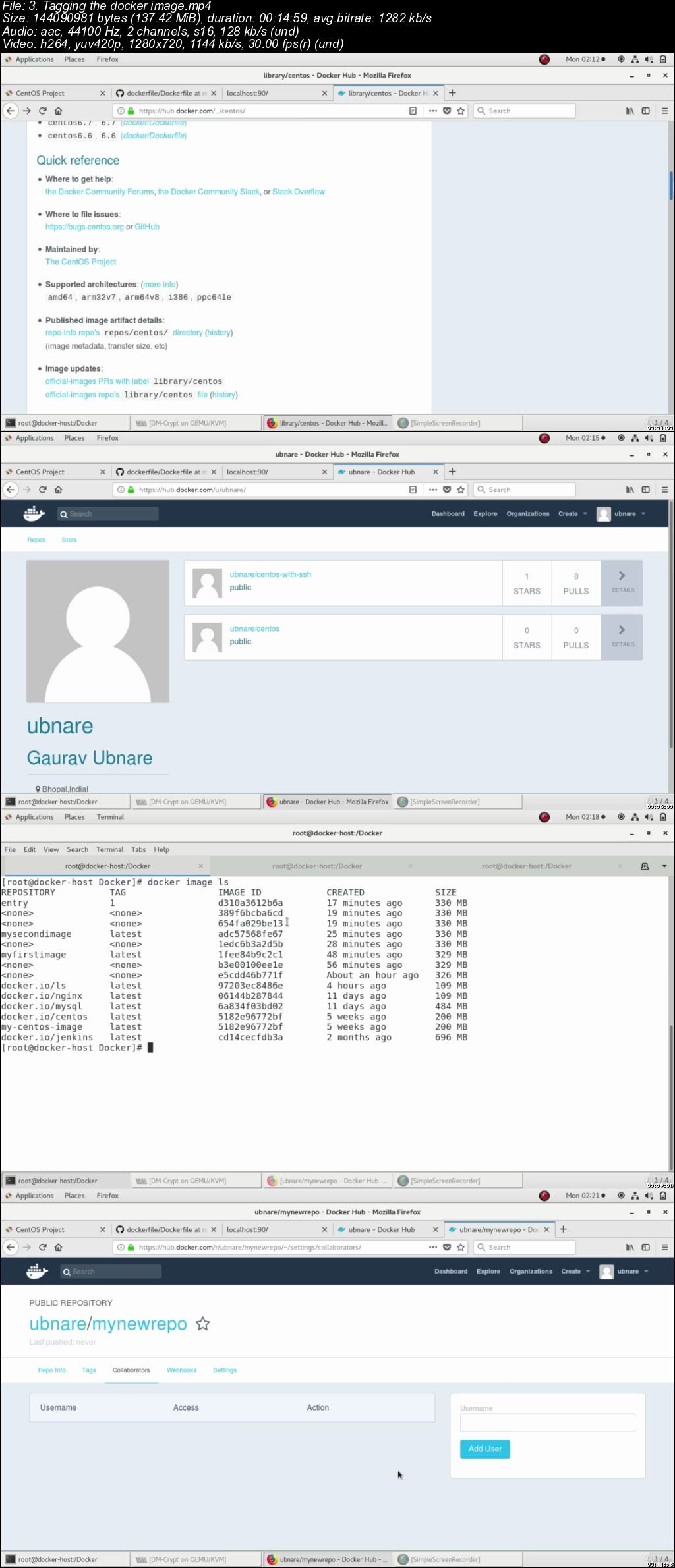Image resolution: width=675 pixels, height=1568 pixels.
Task: Click the image ID d310a3612b6a
Action: (x=250, y=903)
